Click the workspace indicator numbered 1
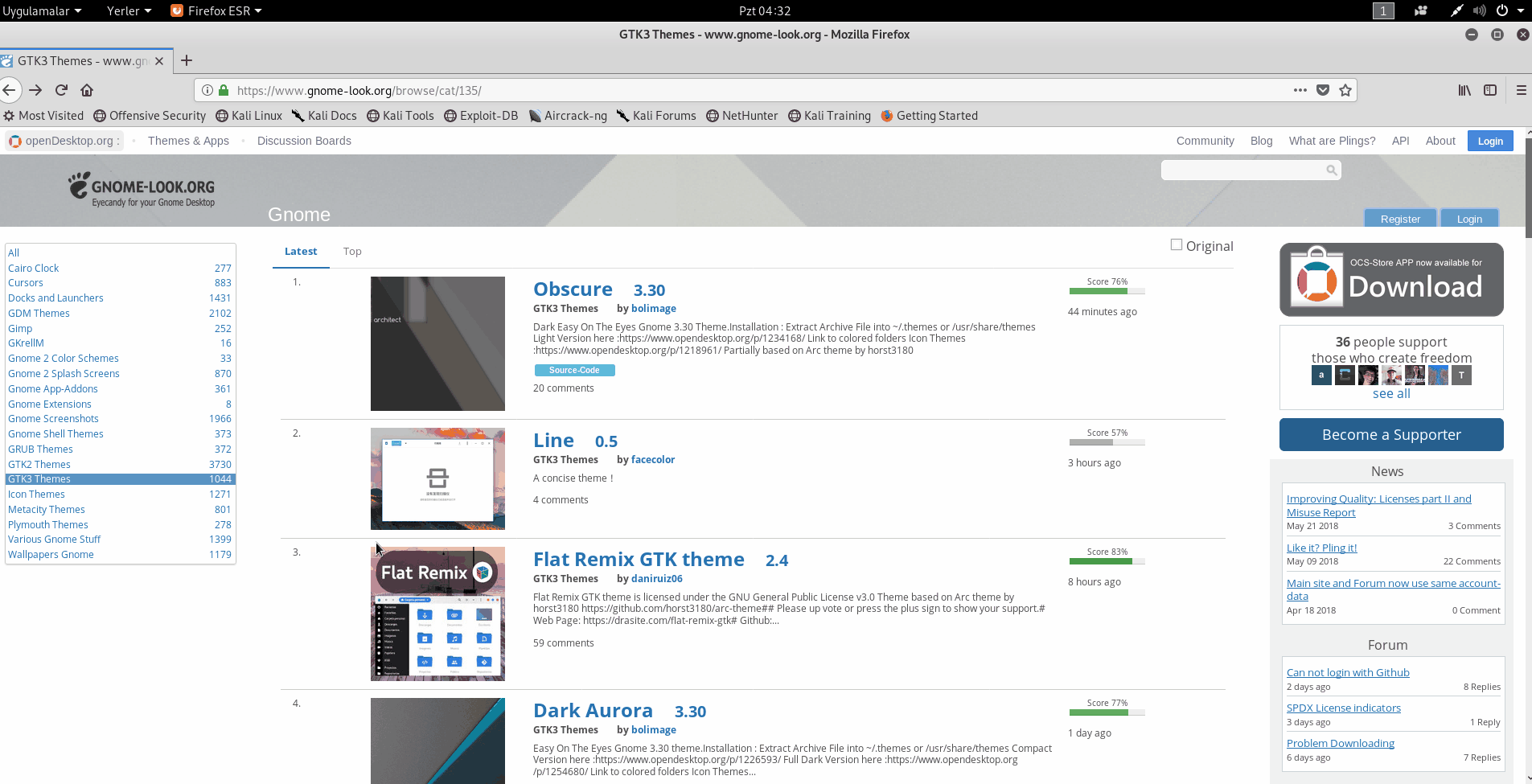Screen dimensions: 1532x784 [1383, 10]
